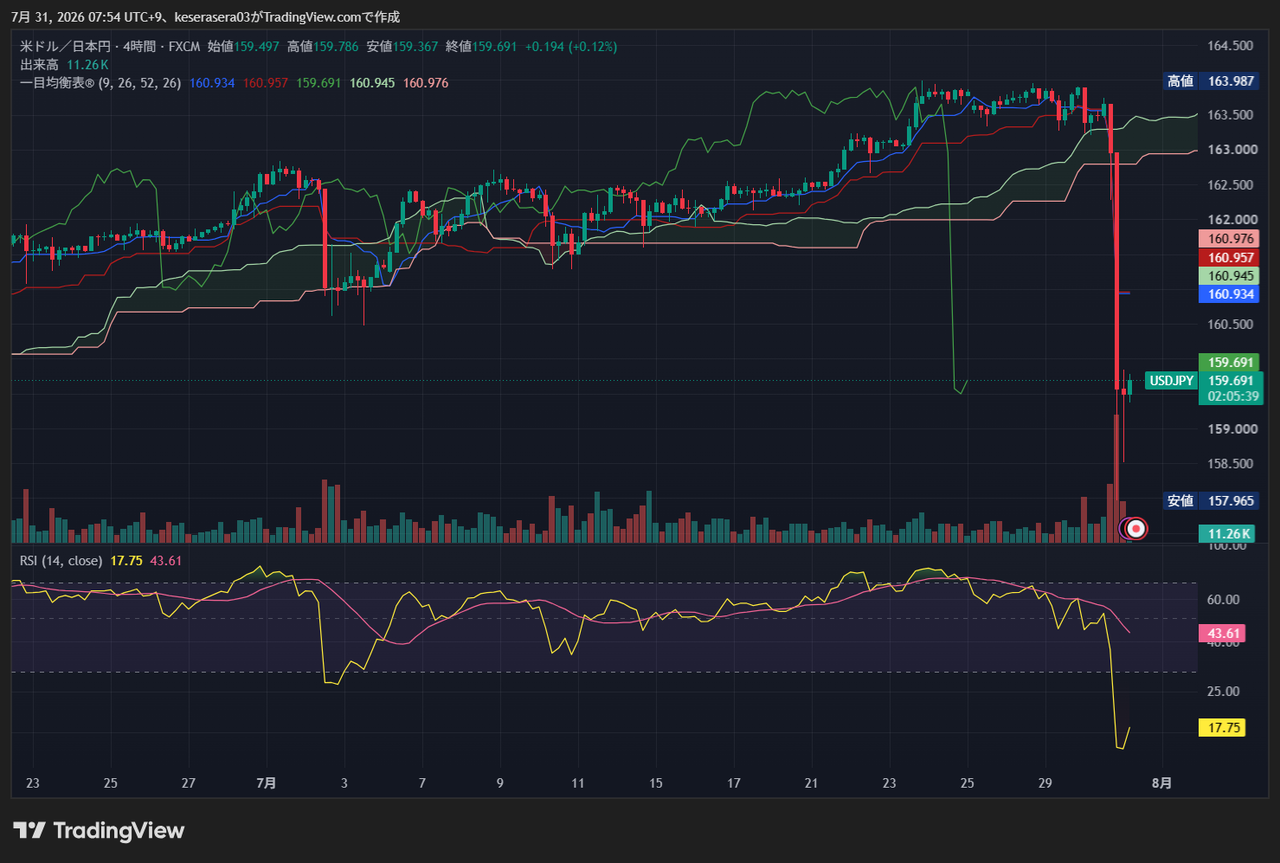Select the 出来高 volume indicator legend
The width and height of the screenshot is (1280, 863).
pos(40,64)
